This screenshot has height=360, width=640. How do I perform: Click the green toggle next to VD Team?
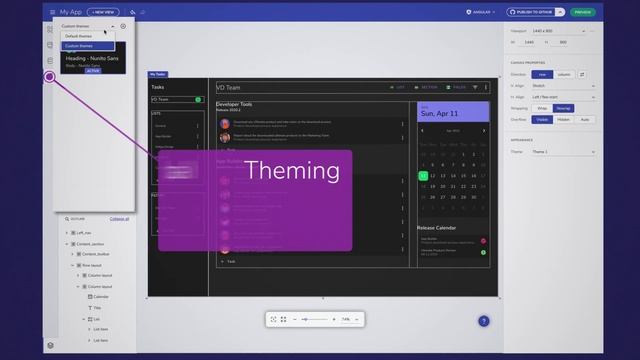click(198, 100)
